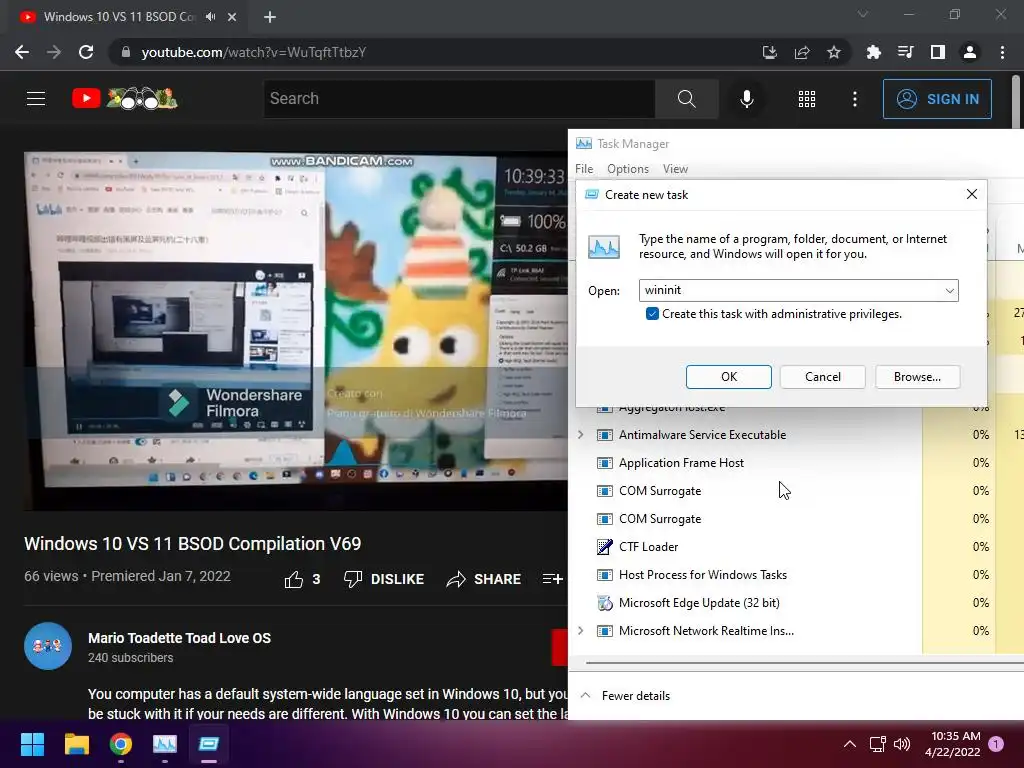1024x768 pixels.
Task: Search with voice using the microphone
Action: click(x=746, y=99)
